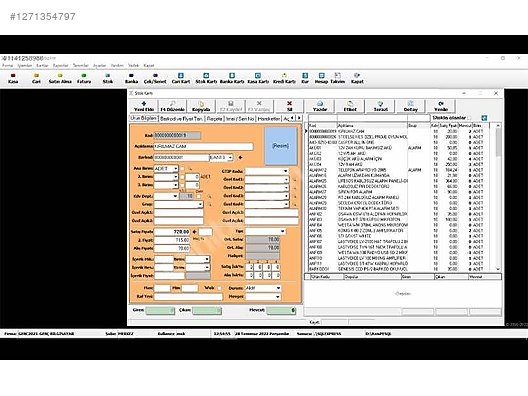Click the Yenile refresh button
The width and height of the screenshot is (528, 396).
(x=441, y=106)
